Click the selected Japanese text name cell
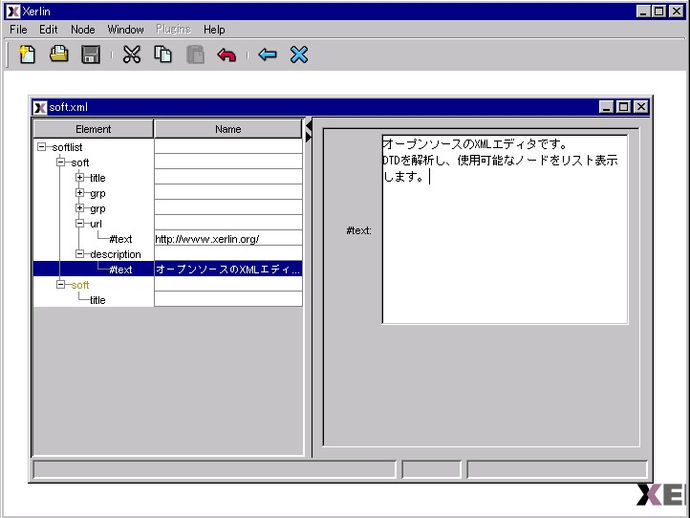 coord(228,269)
